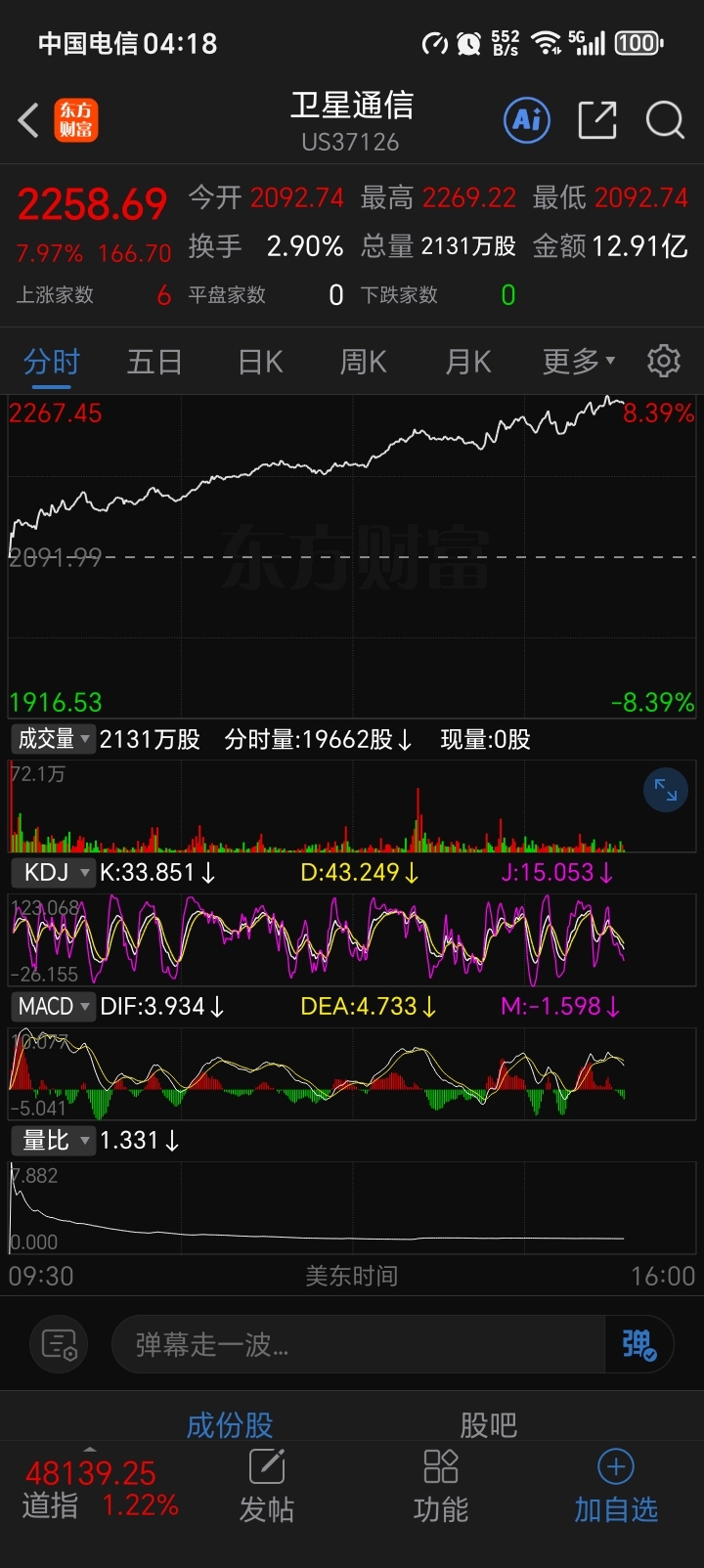This screenshot has width=704, height=1568.
Task: Open the search magnifier icon
Action: point(665,120)
